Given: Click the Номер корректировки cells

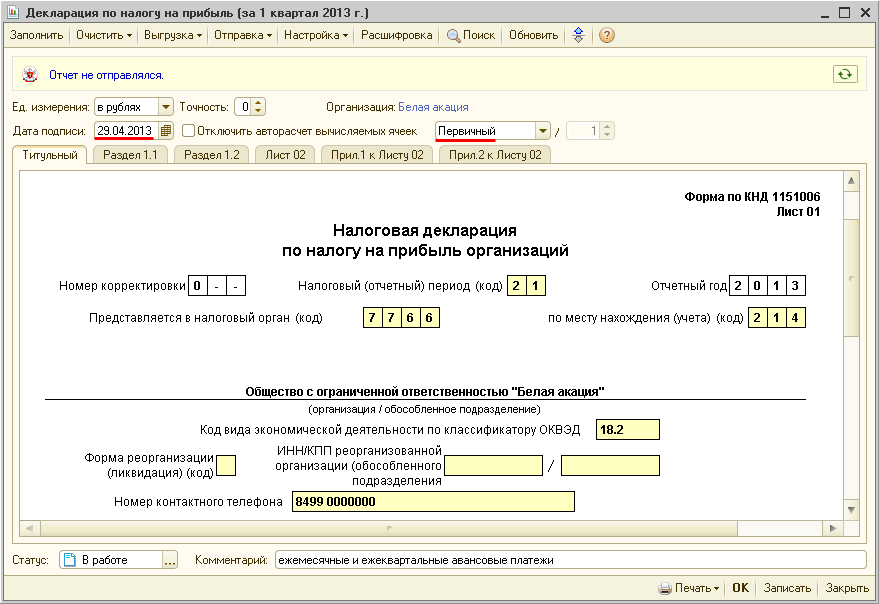Looking at the screenshot, I should [216, 285].
